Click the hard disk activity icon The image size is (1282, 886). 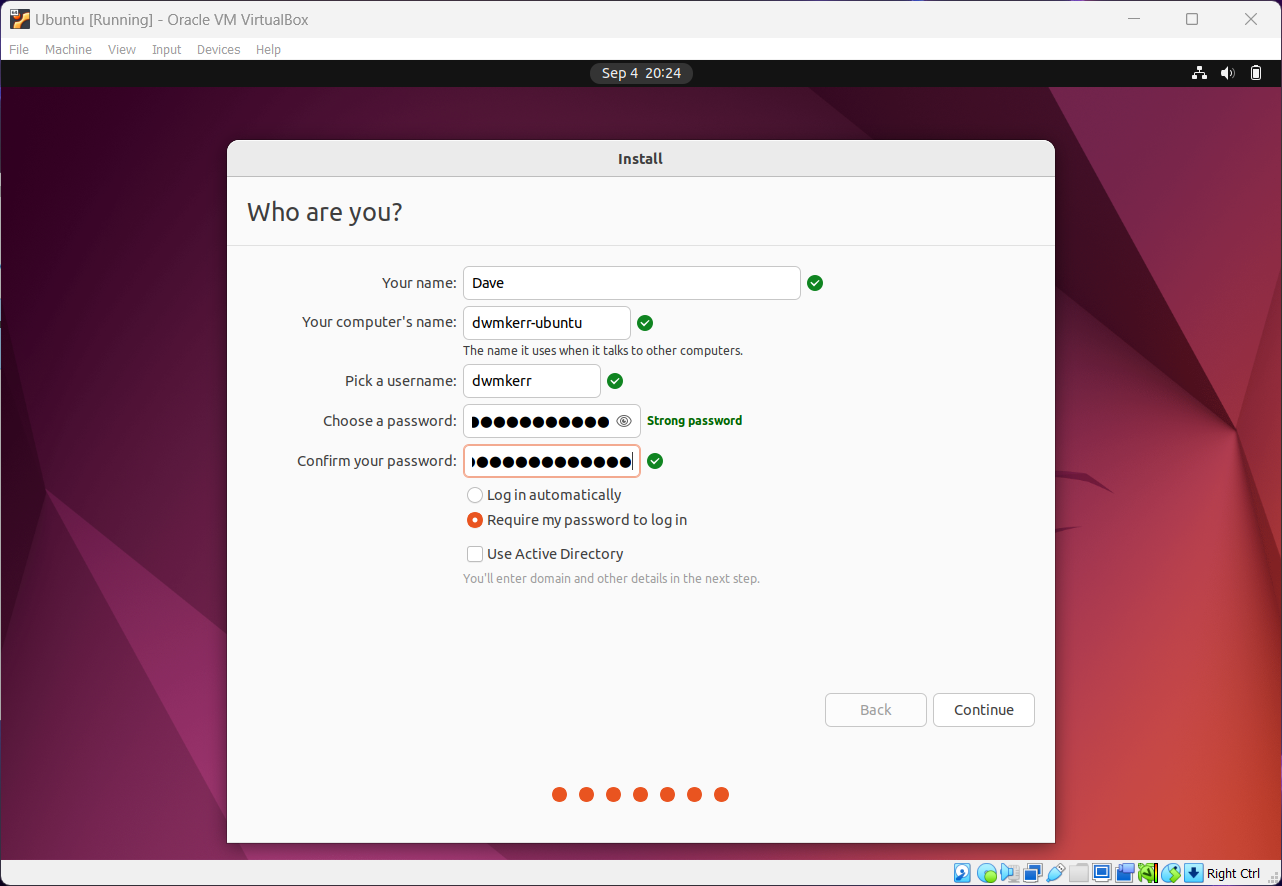pyautogui.click(x=962, y=873)
